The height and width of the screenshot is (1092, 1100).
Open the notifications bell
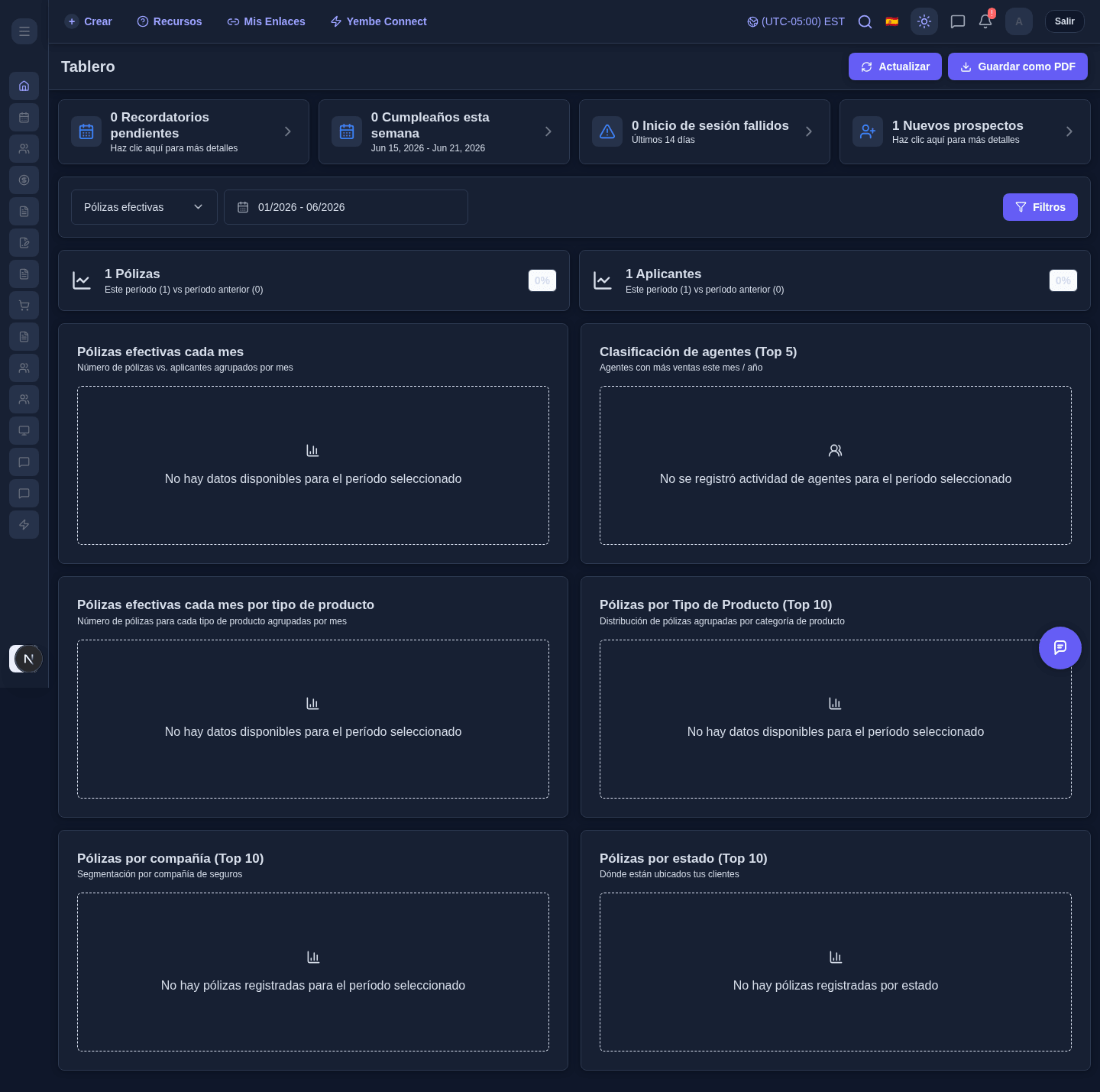pos(985,21)
